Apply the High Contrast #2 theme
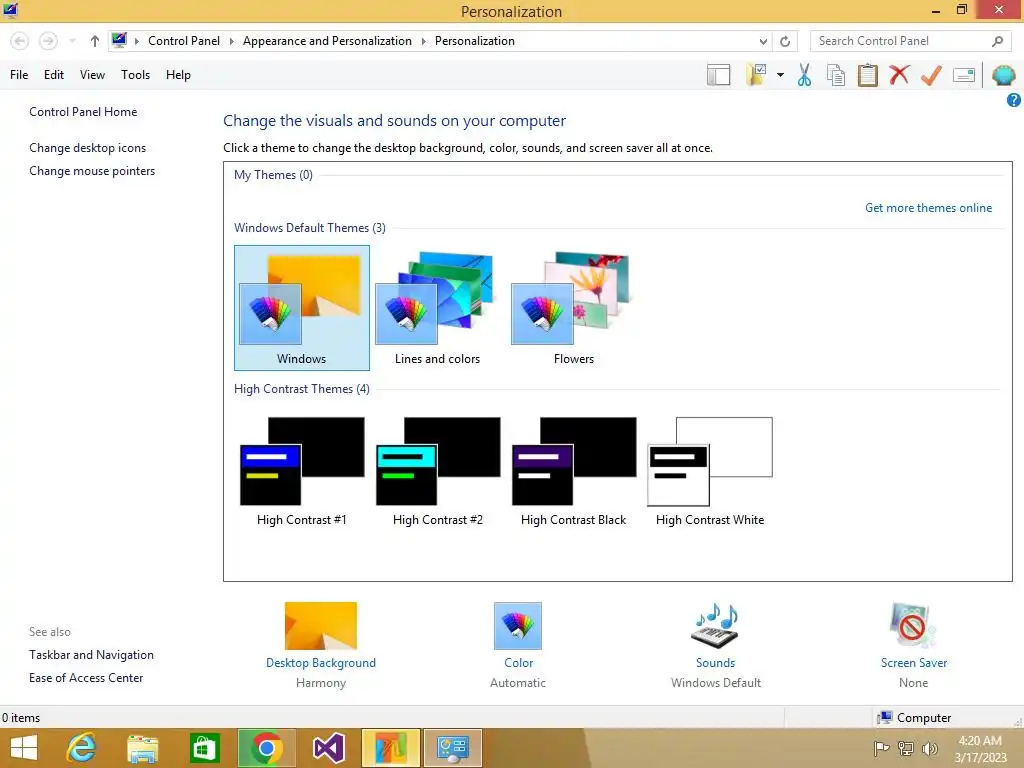1024x768 pixels. pyautogui.click(x=438, y=472)
